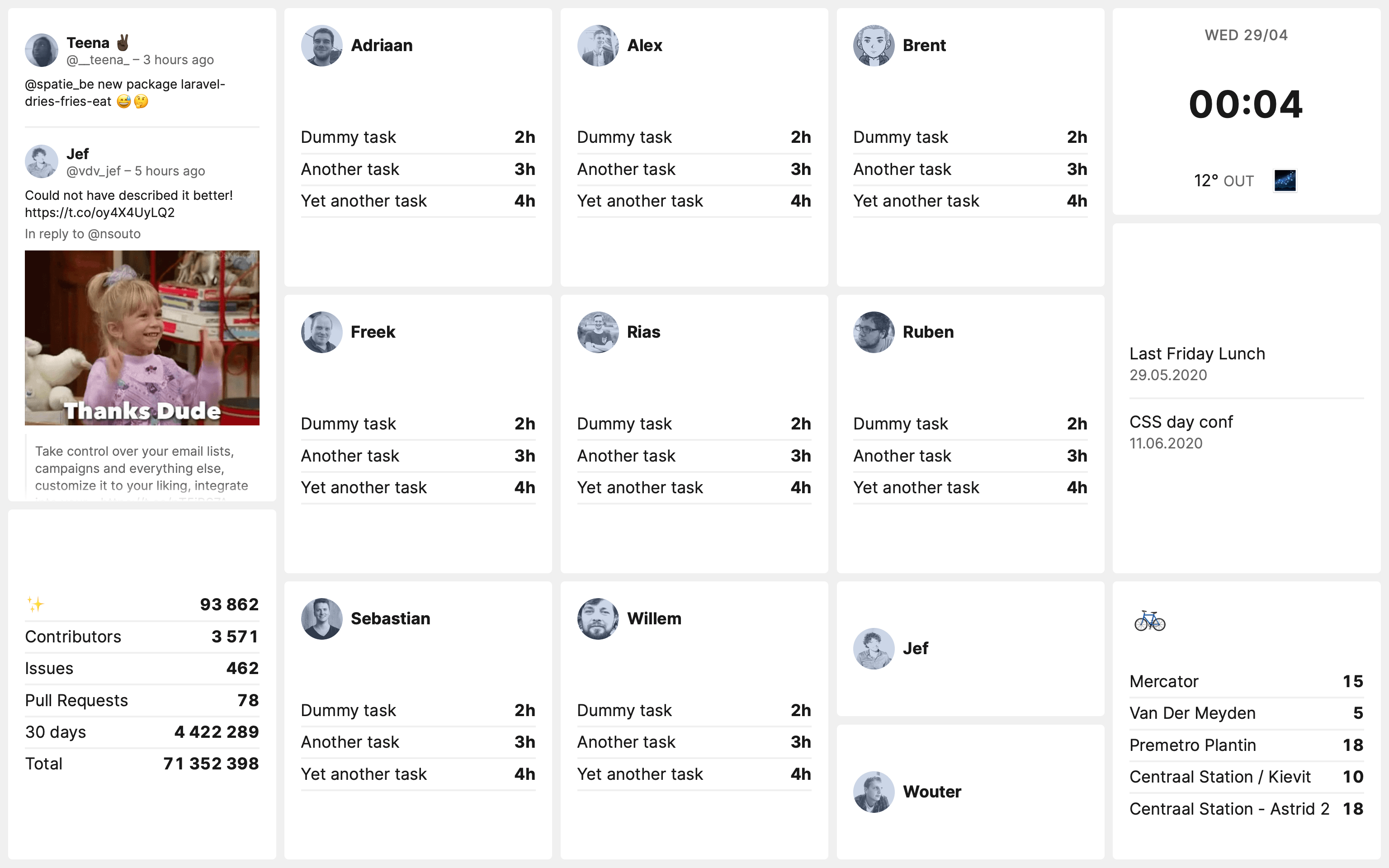Click Willem's bearded avatar
Viewport: 1389px width, 868px height.
(x=597, y=618)
